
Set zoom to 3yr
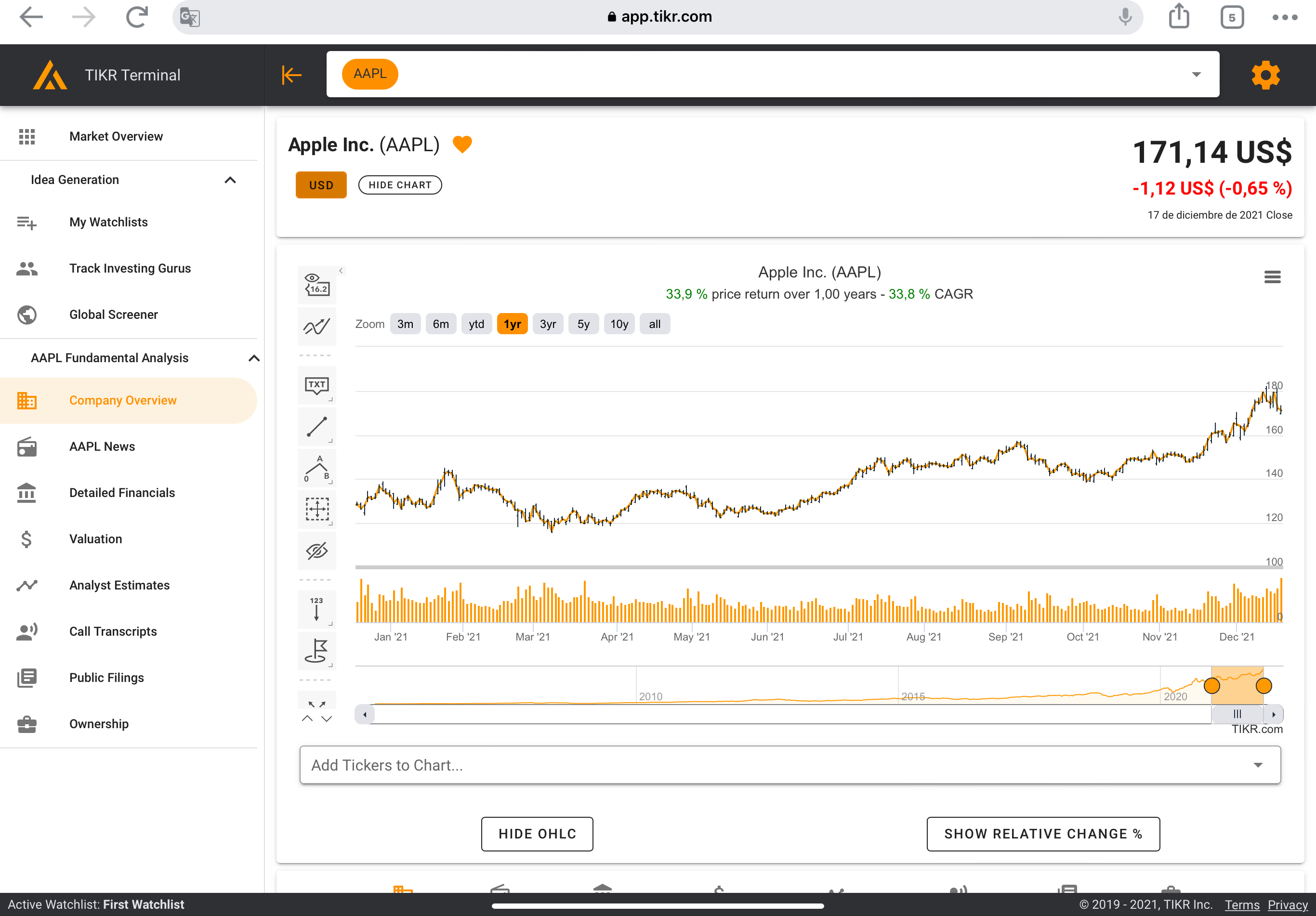548,324
